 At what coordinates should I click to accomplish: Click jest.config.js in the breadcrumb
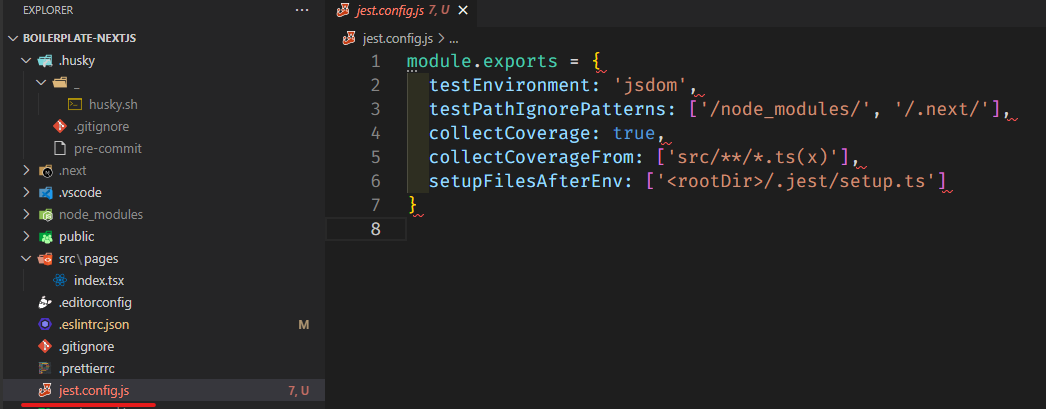[396, 39]
